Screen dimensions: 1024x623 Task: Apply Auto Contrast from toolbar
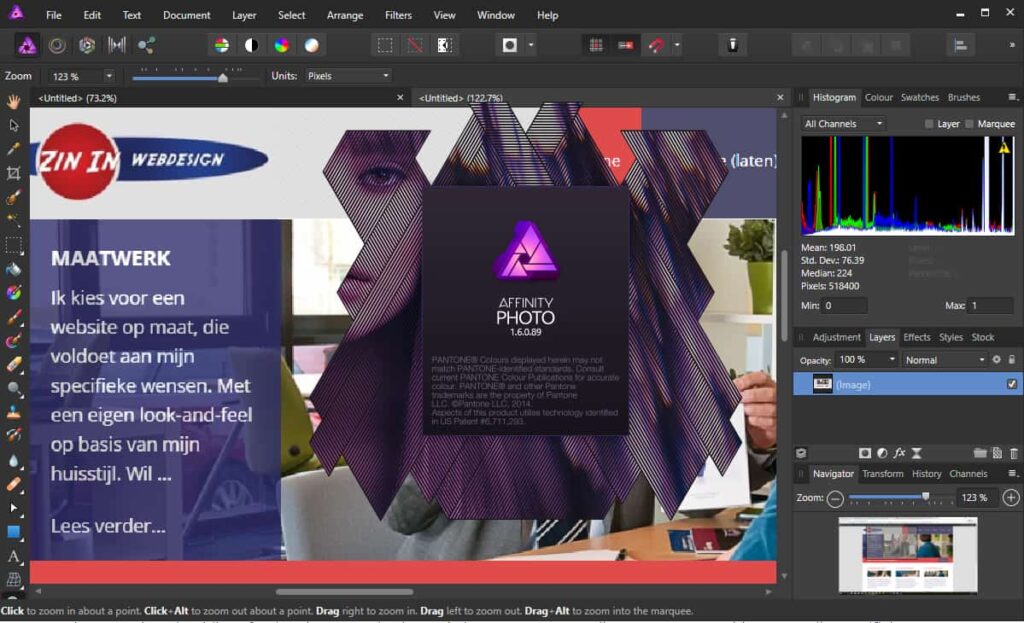[x=251, y=45]
